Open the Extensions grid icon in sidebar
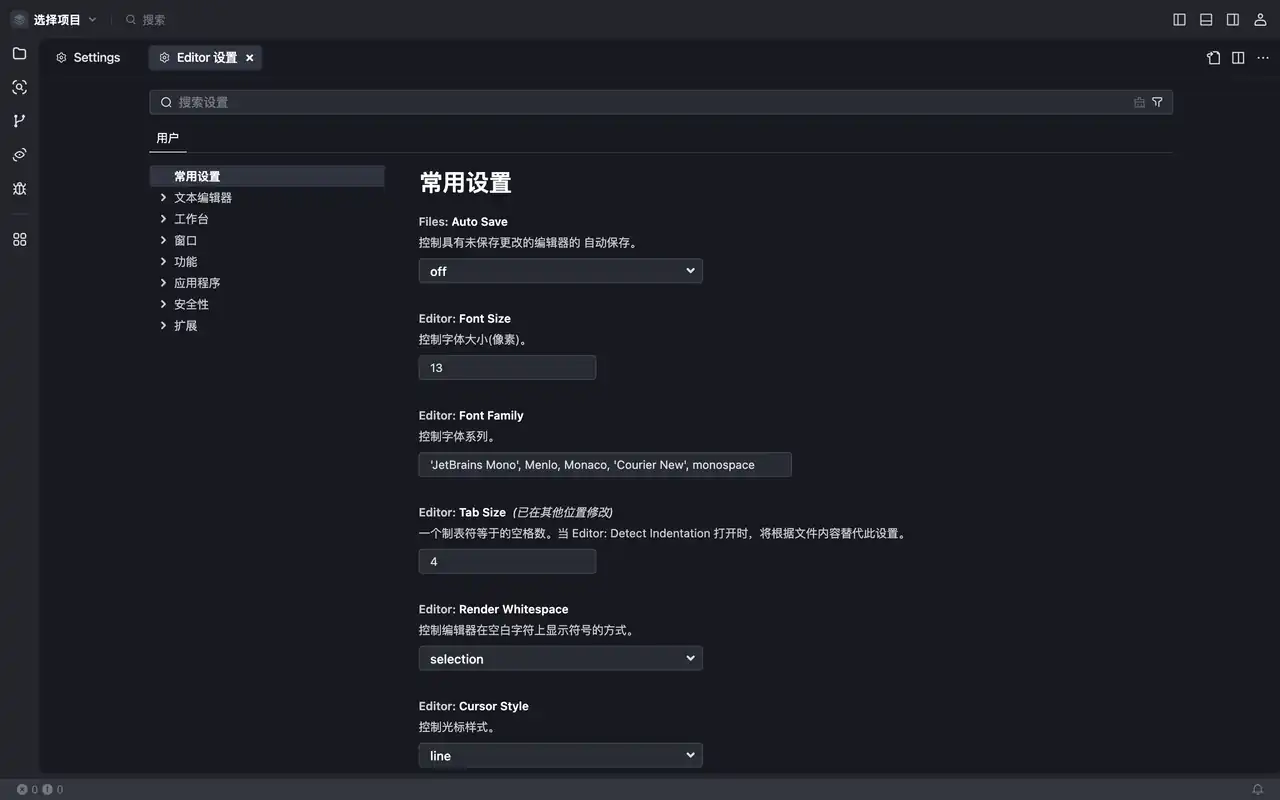The height and width of the screenshot is (800, 1280). coord(19,239)
